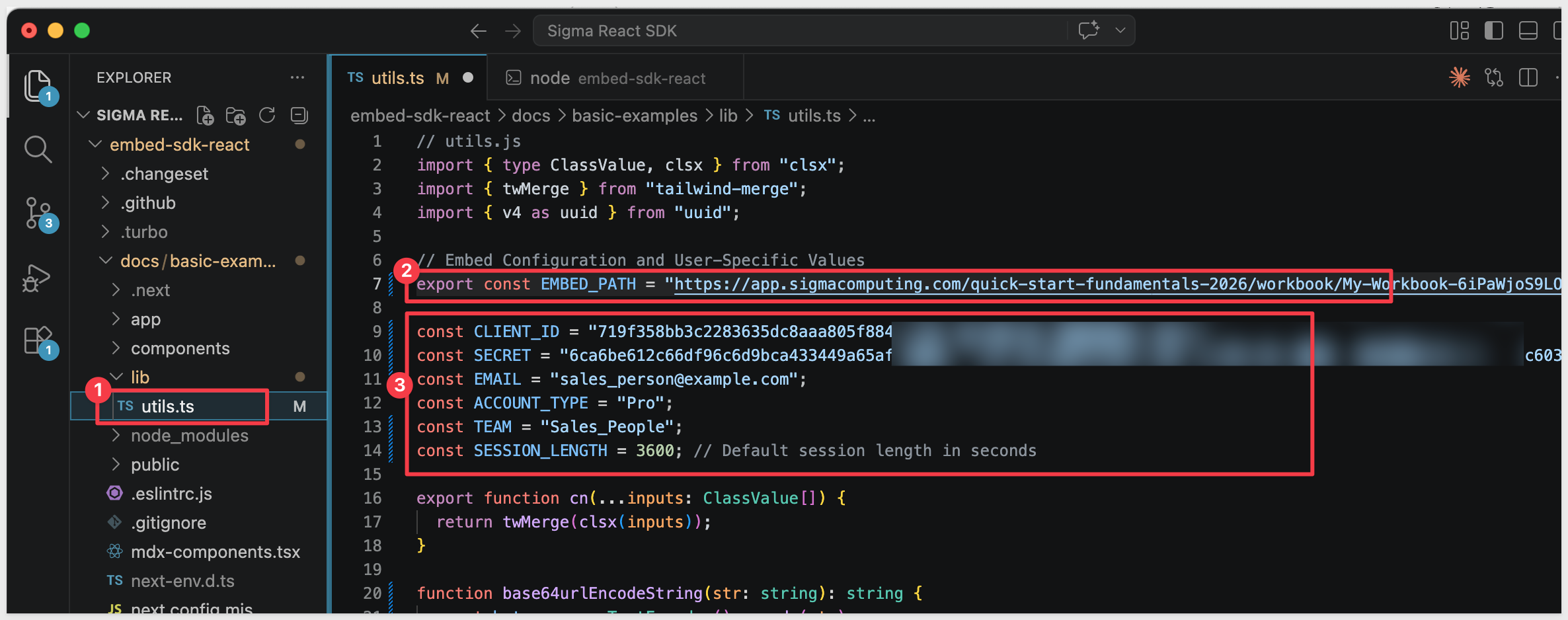This screenshot has width=1568, height=620.
Task: Click the Sigma React SDK command center field
Action: click(x=800, y=31)
